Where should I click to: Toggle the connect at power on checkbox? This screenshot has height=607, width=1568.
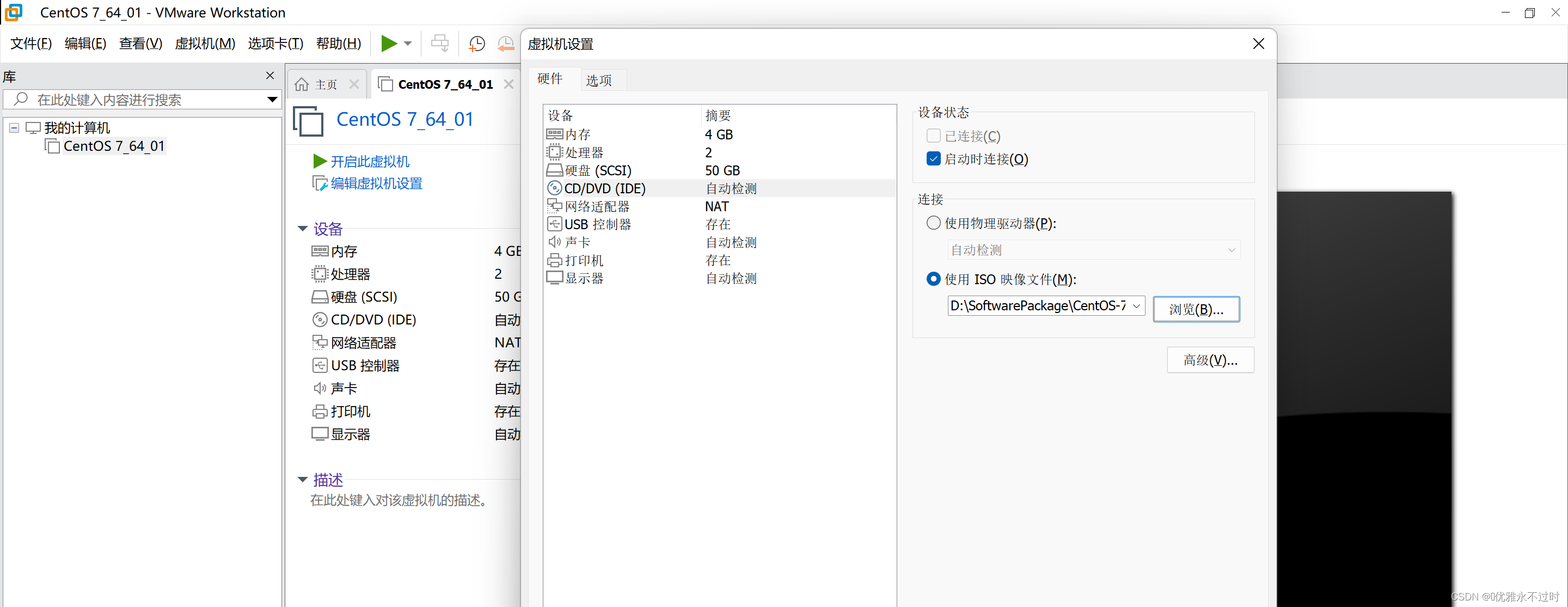[933, 160]
